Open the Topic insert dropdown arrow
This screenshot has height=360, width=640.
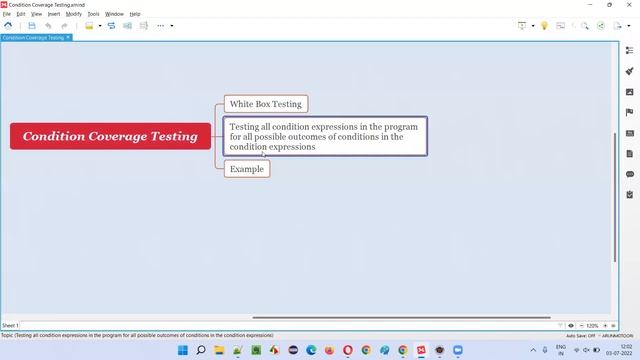[x=100, y=26]
